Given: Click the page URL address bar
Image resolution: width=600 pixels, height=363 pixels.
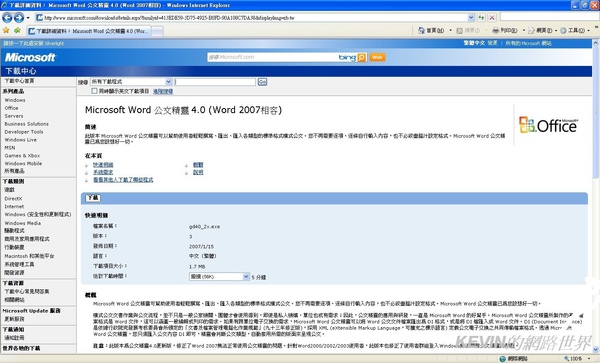Looking at the screenshot, I should tap(251, 18).
